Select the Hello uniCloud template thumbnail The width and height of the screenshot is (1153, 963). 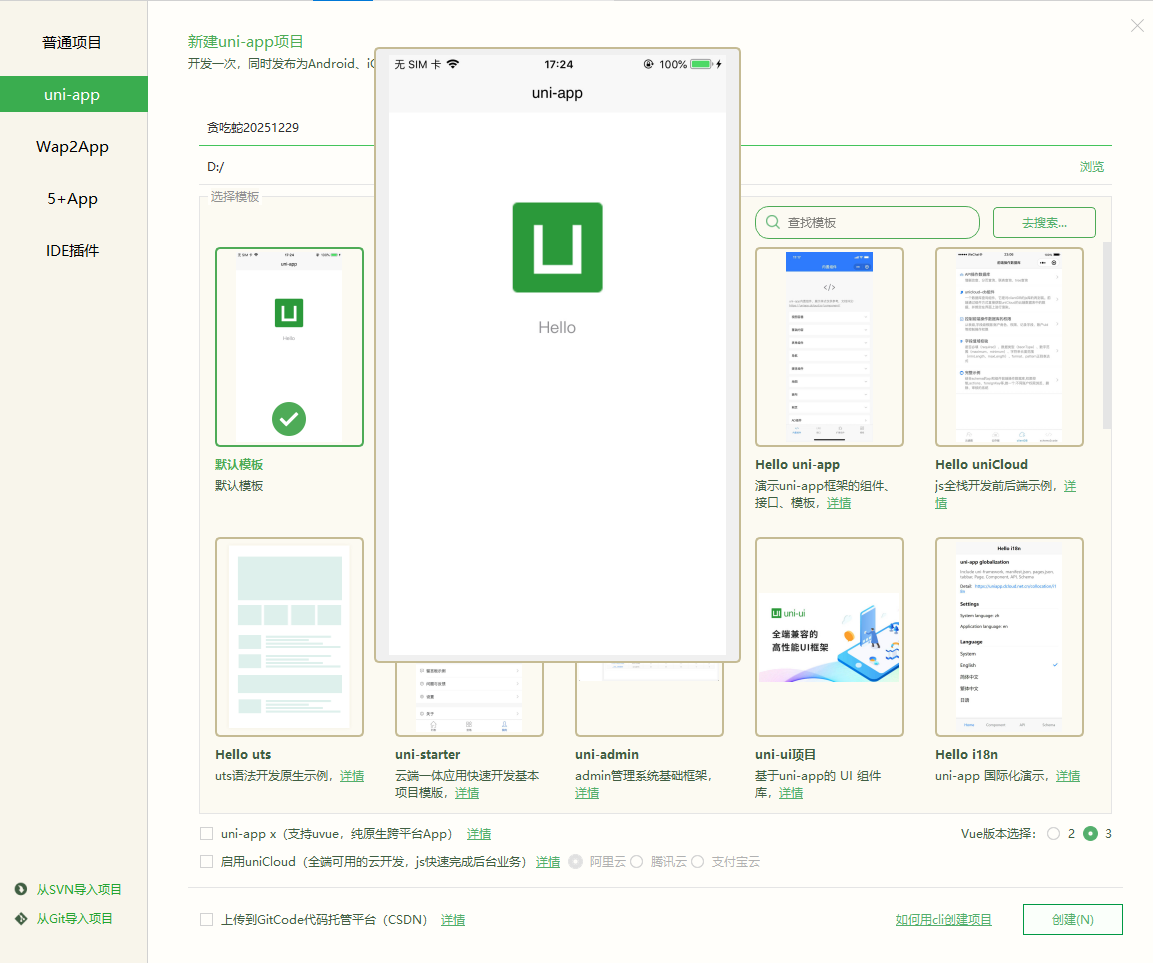tap(1009, 346)
